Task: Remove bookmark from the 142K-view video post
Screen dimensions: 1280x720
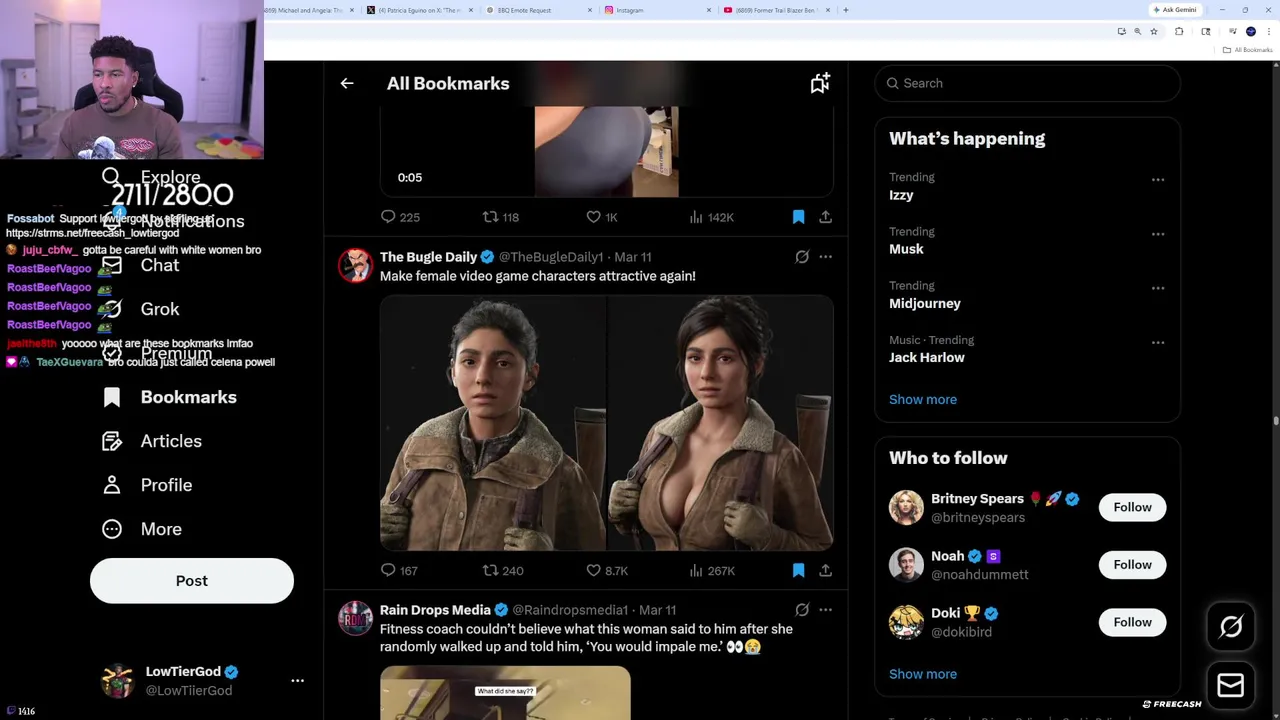Action: pos(798,217)
